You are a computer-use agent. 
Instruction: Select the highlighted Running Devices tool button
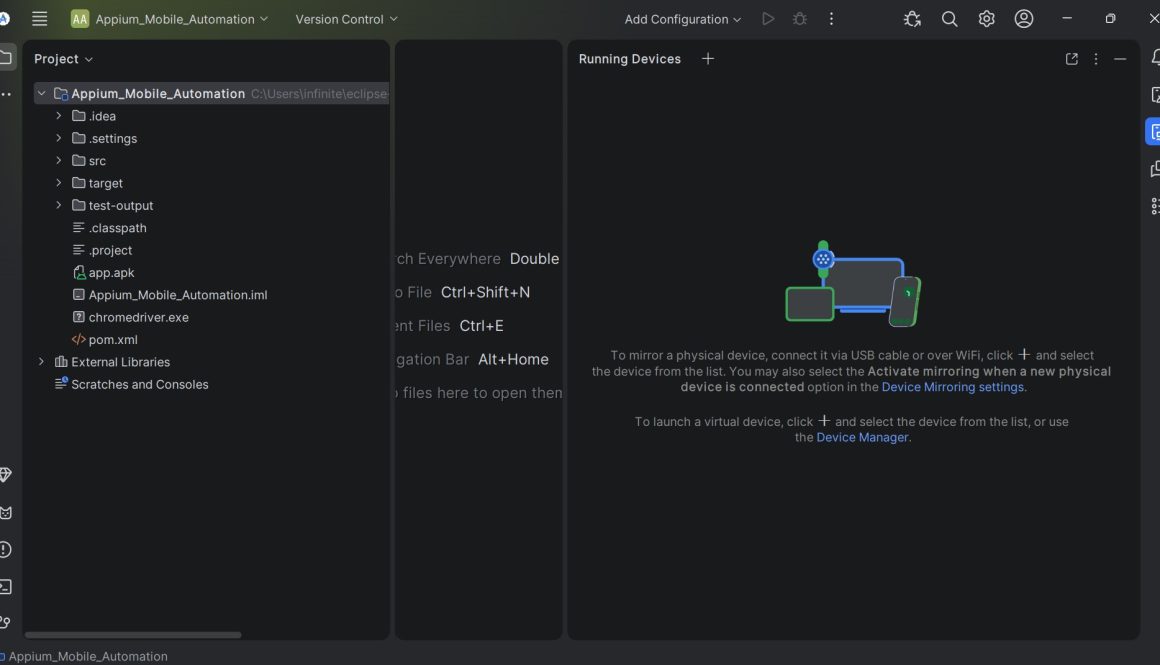(1153, 132)
